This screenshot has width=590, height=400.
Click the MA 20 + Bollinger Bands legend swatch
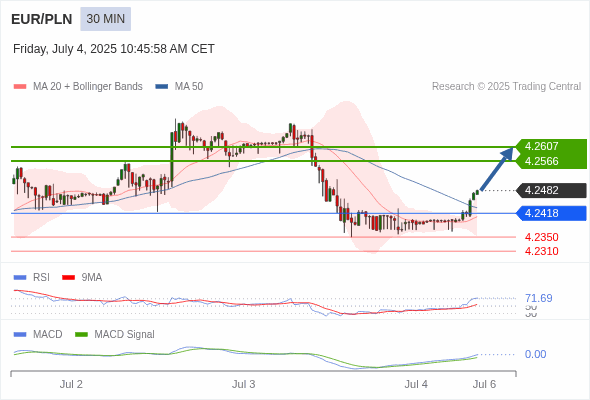point(20,87)
